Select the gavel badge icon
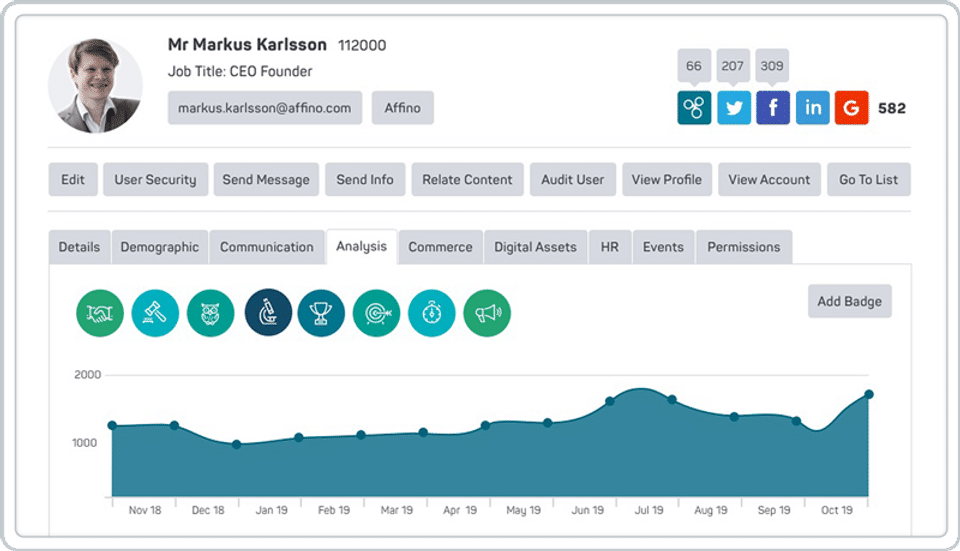The width and height of the screenshot is (960, 551). tap(155, 313)
